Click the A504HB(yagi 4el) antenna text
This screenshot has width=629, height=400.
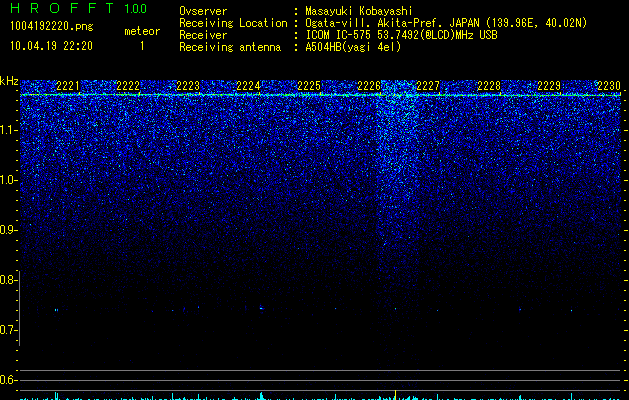pyautogui.click(x=353, y=47)
